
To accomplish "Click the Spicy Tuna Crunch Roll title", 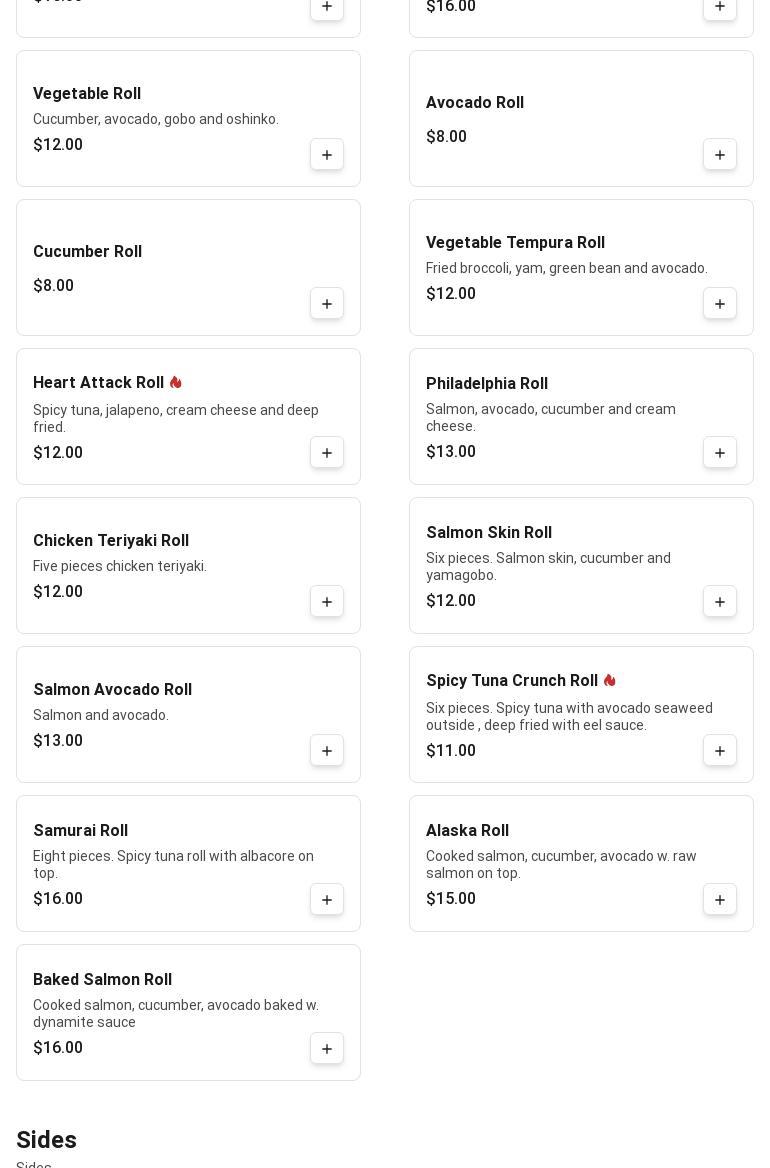I will coord(512,681).
